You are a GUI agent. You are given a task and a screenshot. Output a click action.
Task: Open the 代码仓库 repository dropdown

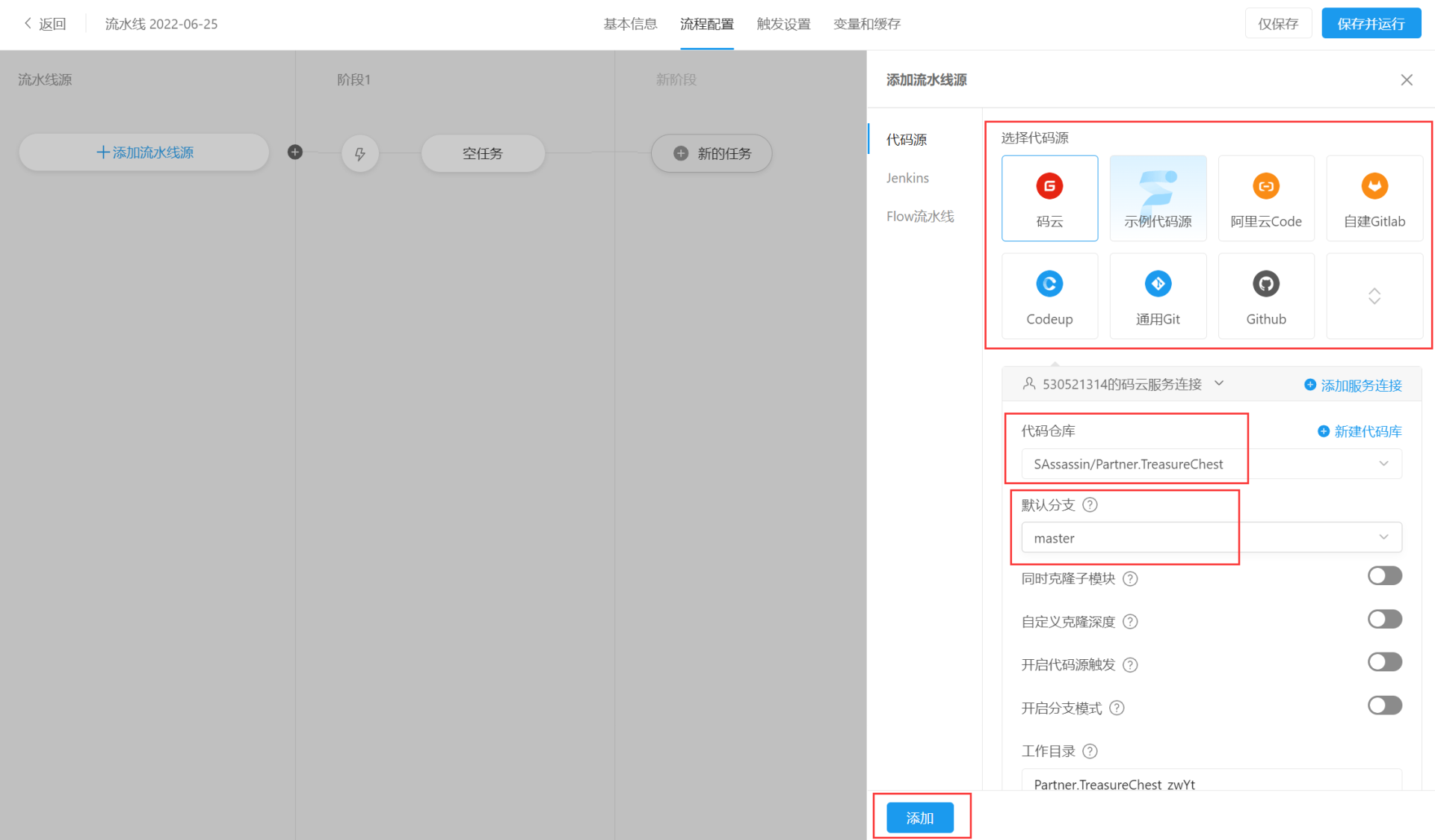[x=1211, y=464]
